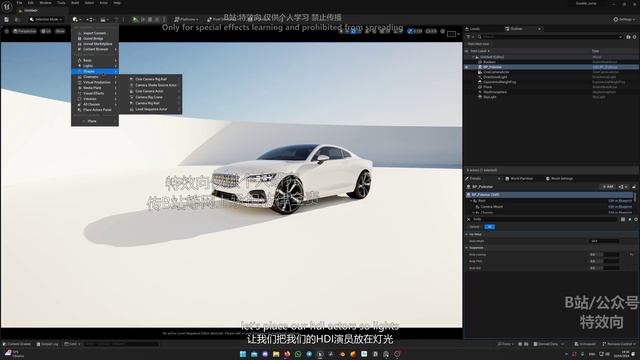The width and height of the screenshot is (640, 360).
Task: Click the Save current level icon
Action: point(7,19)
